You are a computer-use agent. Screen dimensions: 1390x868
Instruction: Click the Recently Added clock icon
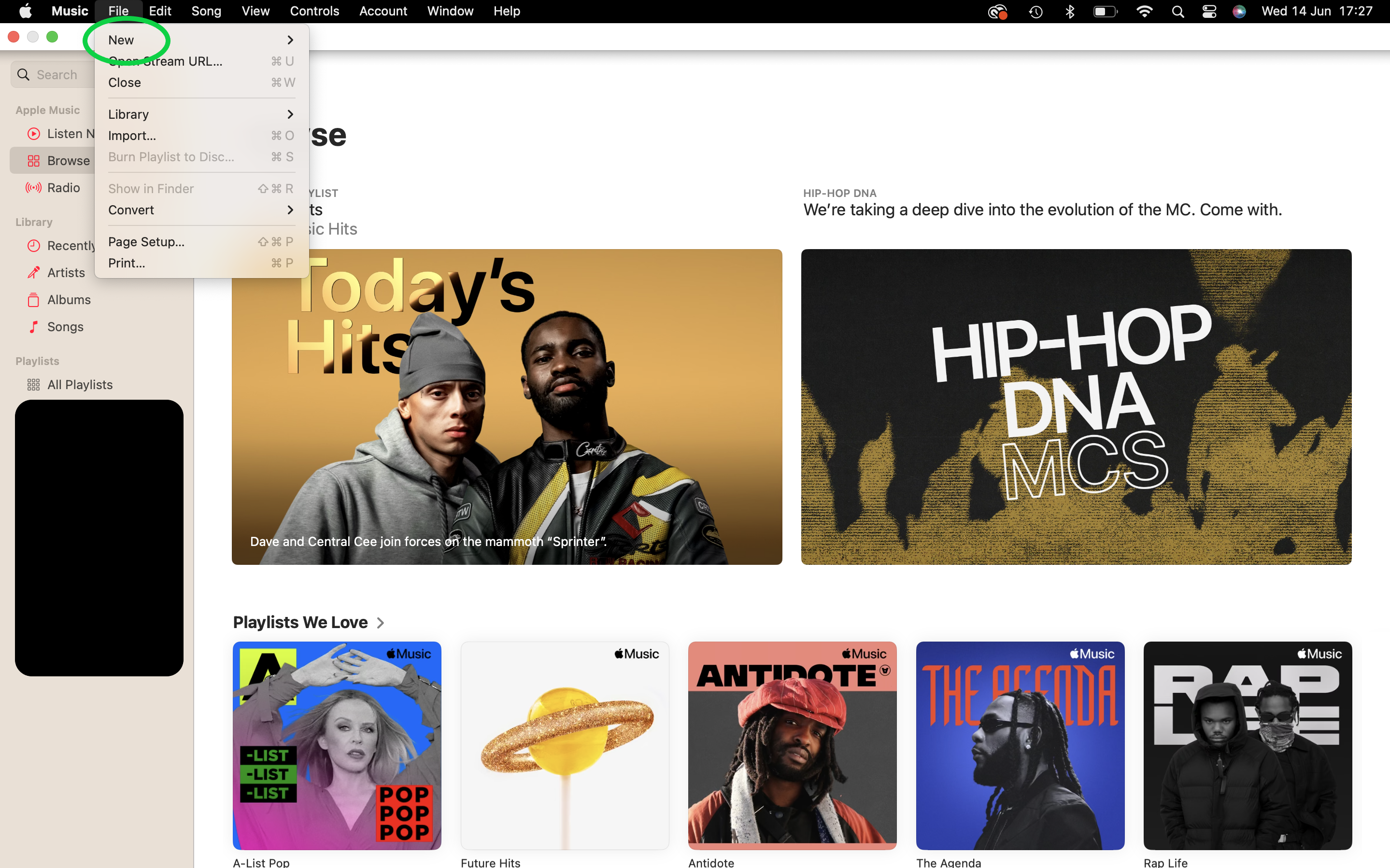[34, 246]
